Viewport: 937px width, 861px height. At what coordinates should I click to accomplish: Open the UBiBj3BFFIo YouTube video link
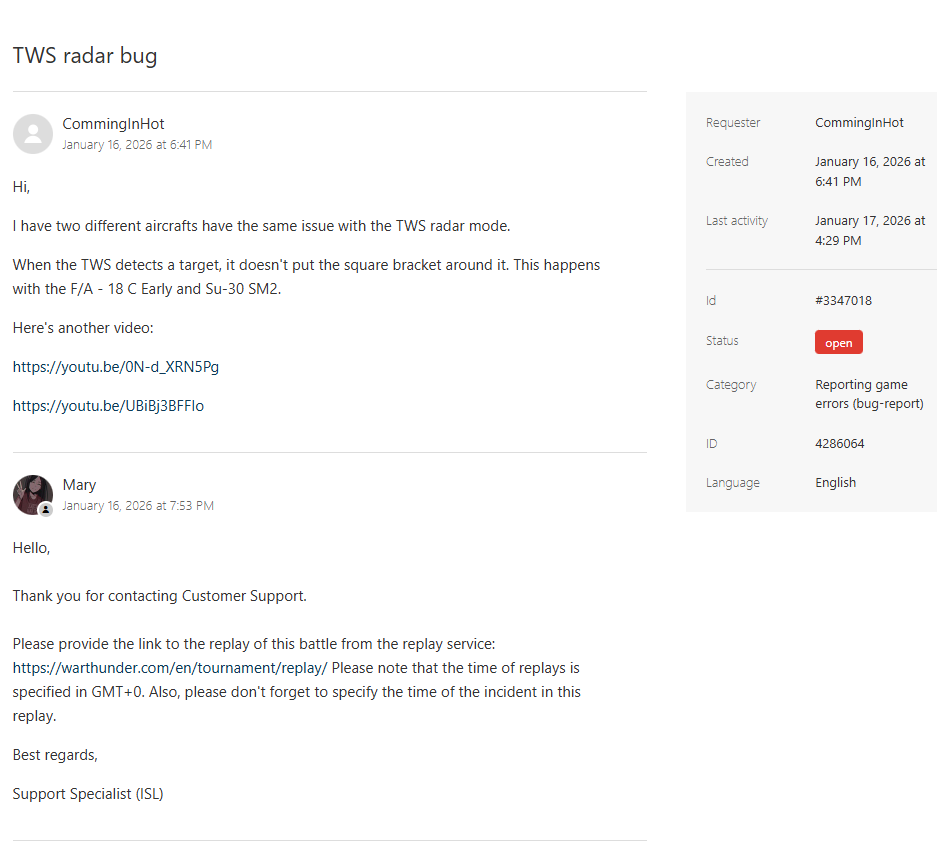coord(108,406)
